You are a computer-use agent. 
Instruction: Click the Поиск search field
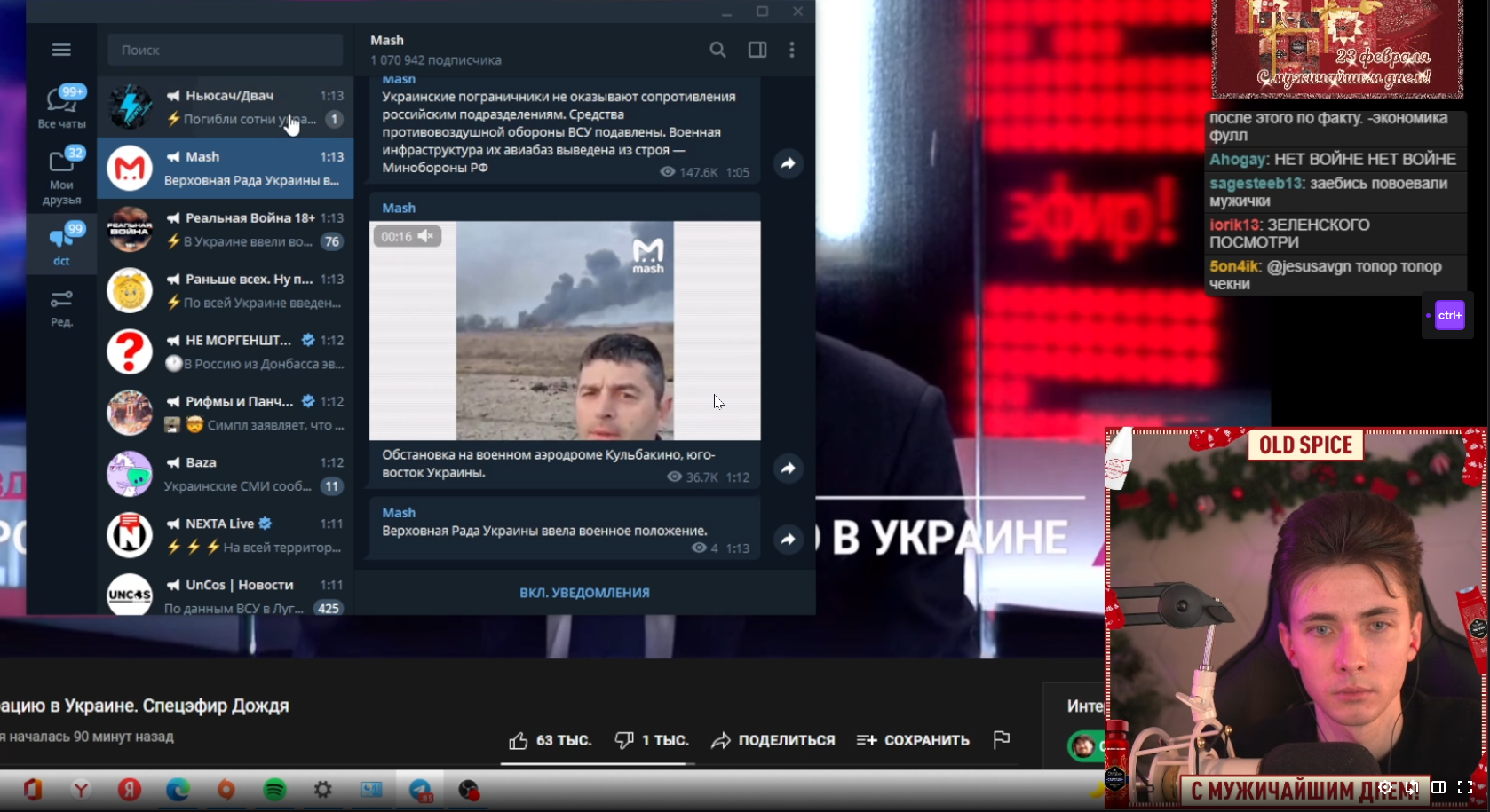(x=226, y=50)
